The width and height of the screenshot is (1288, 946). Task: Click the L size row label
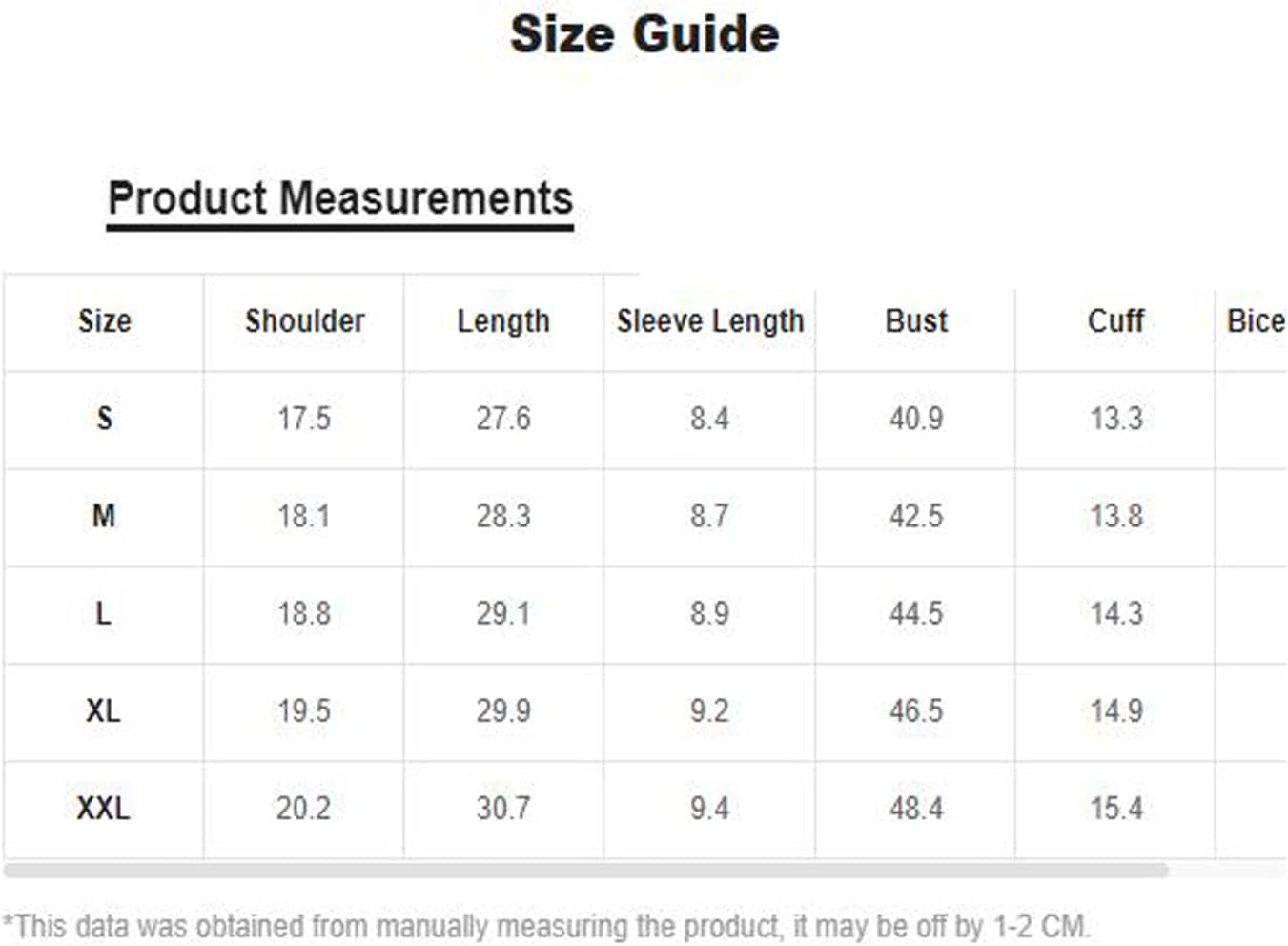click(x=103, y=613)
